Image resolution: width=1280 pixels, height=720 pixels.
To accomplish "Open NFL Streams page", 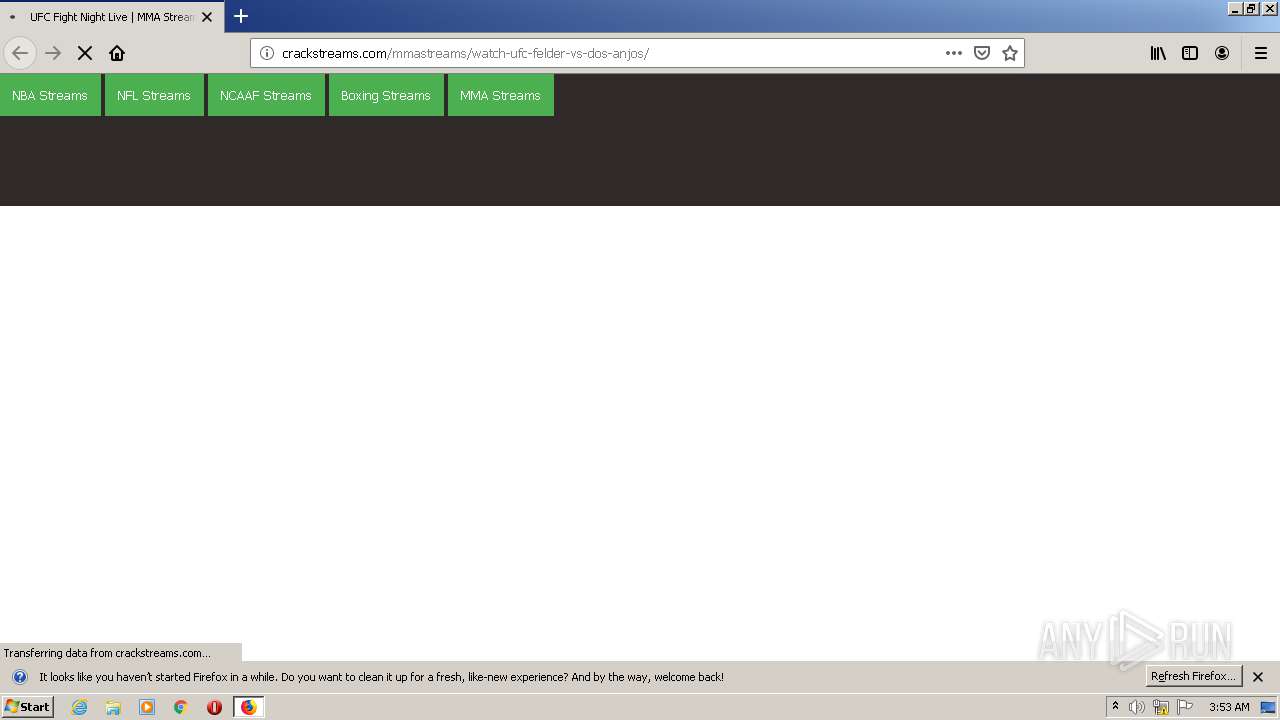I will point(154,95).
